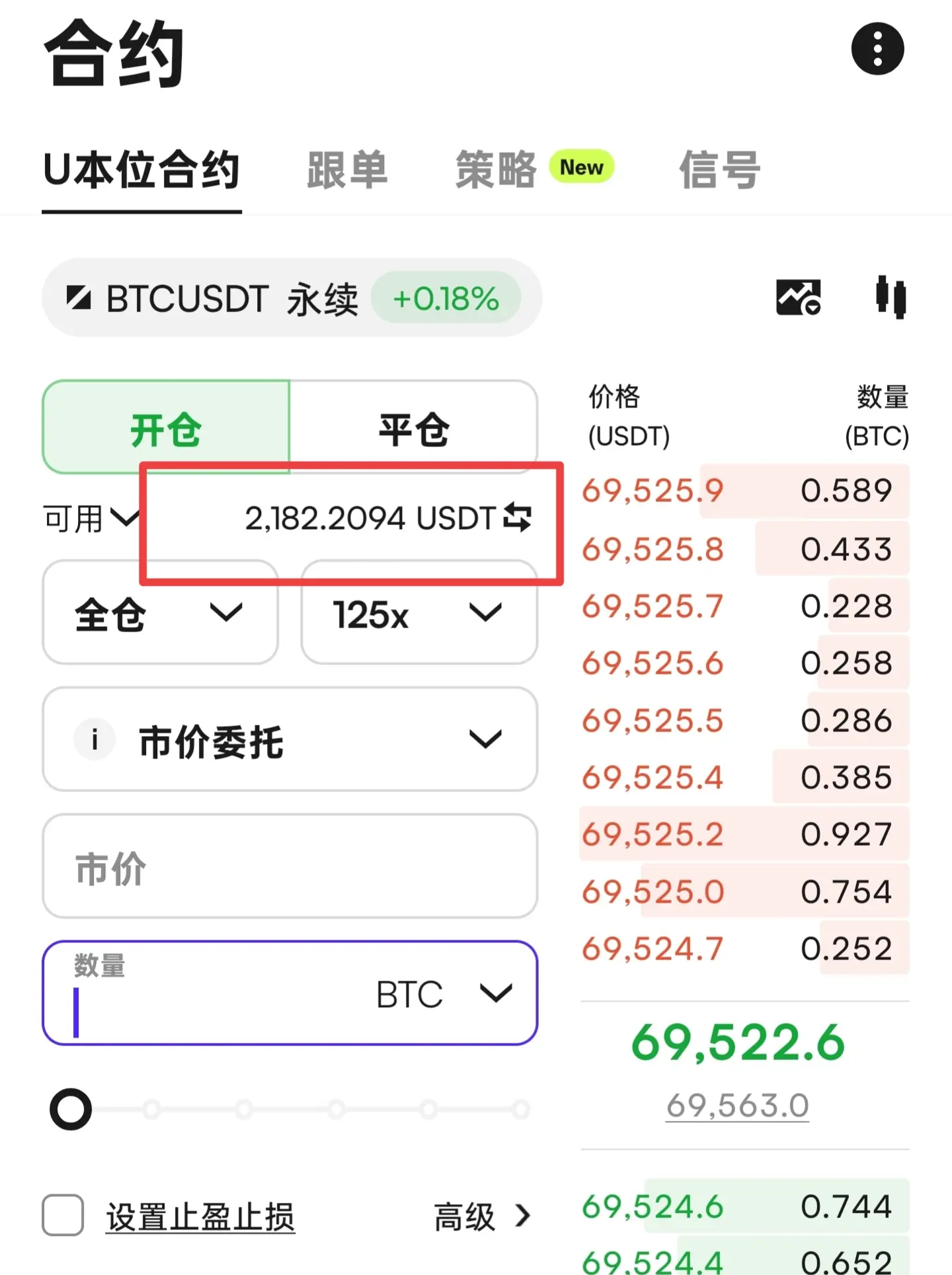Tap the last price 69,522.6

click(x=738, y=1043)
